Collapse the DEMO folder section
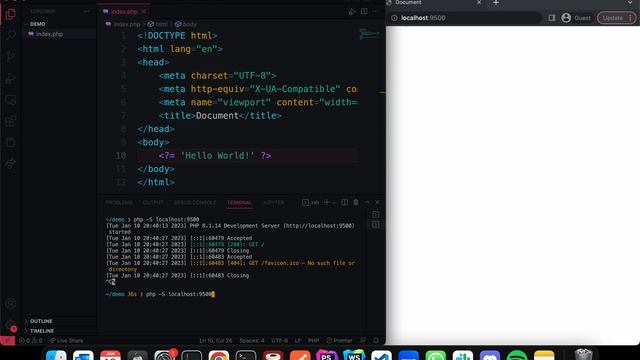 pos(59,24)
